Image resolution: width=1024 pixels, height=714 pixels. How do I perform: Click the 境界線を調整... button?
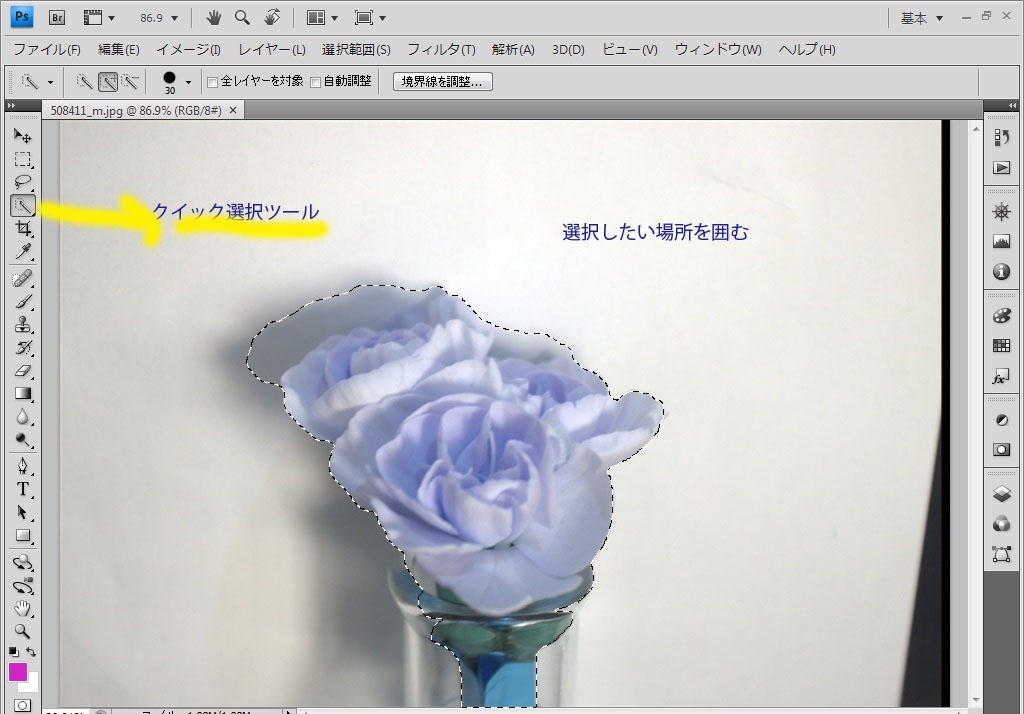[443, 82]
